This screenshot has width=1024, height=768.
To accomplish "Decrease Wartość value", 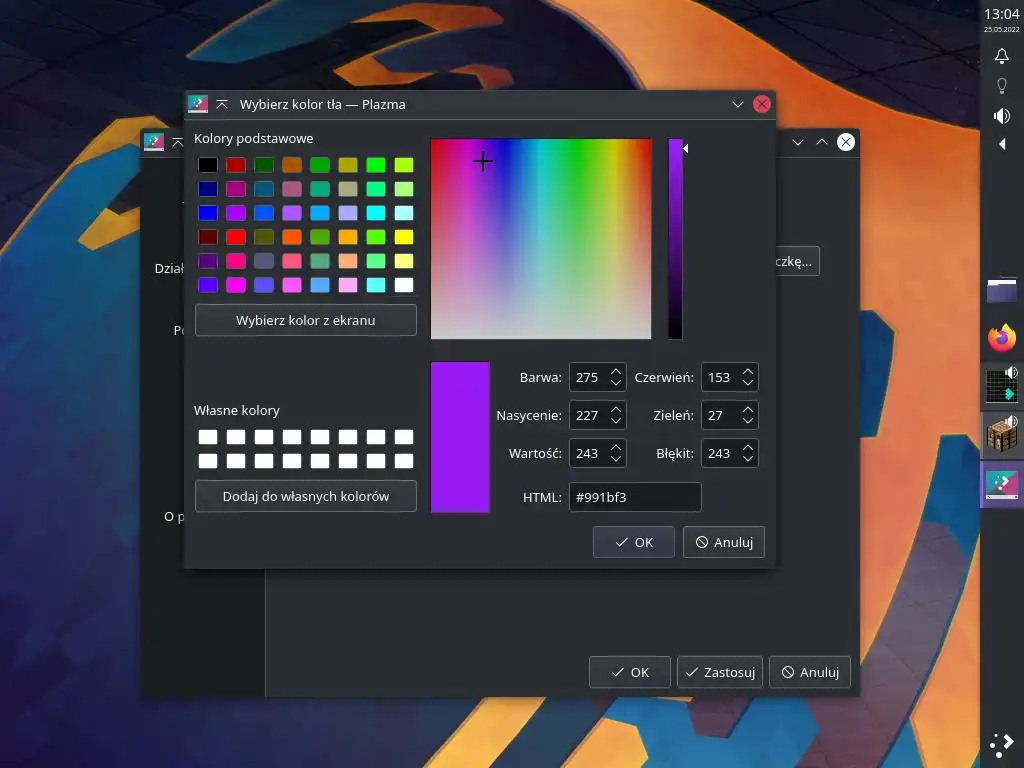I will click(x=616, y=459).
